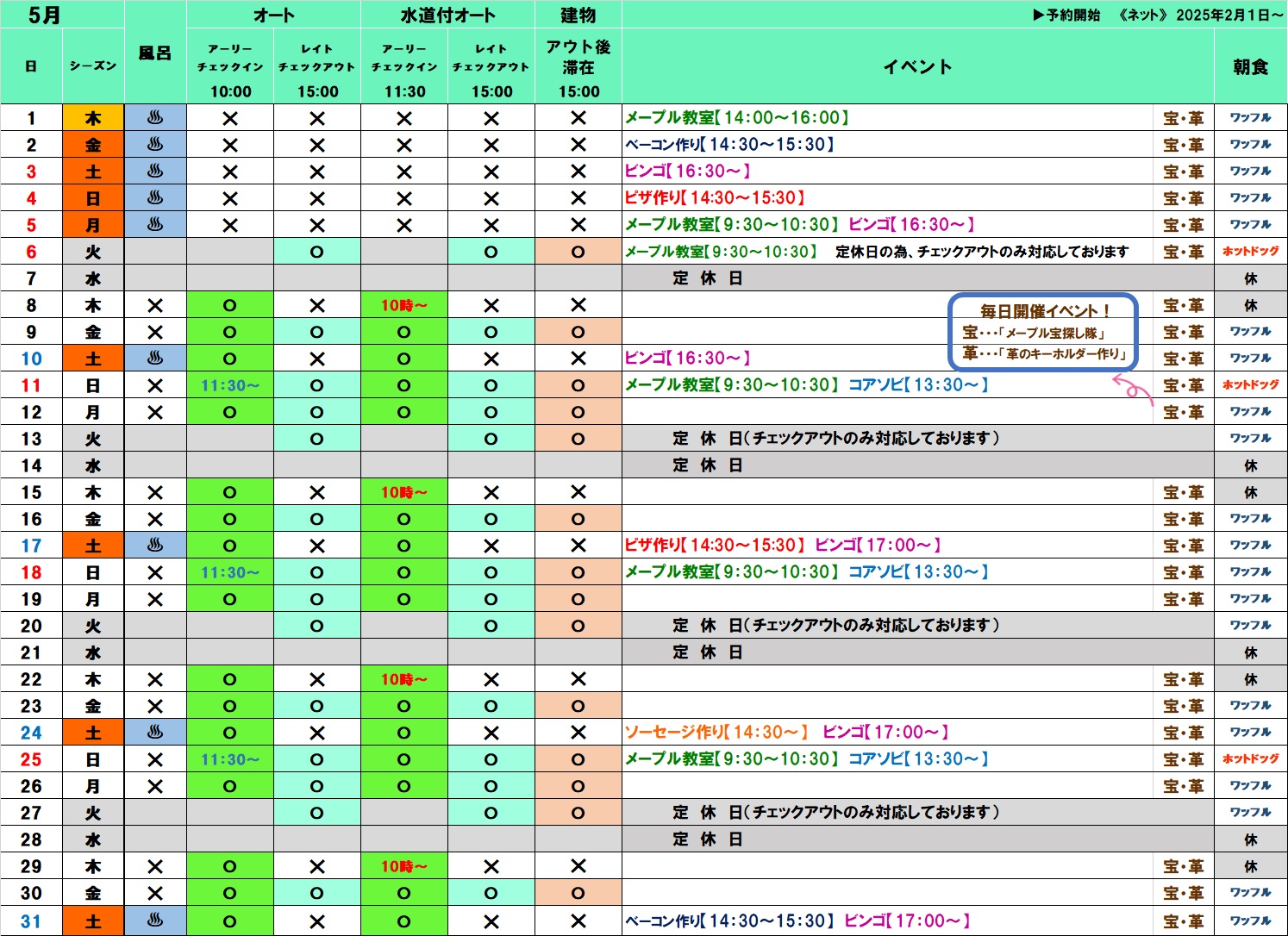Select the blue 11:30～ cell on May 11
The height and width of the screenshot is (936, 1288).
click(x=230, y=385)
